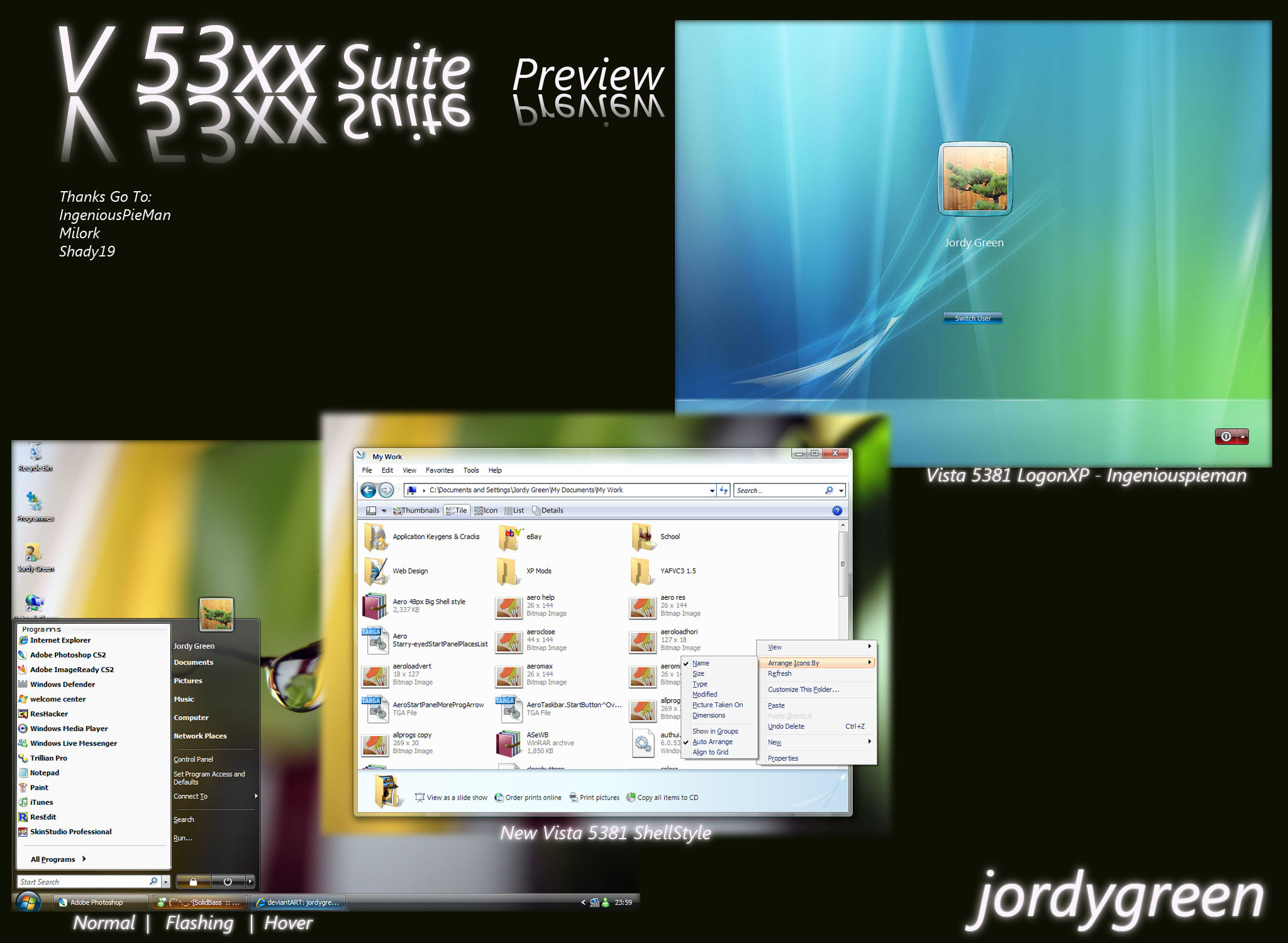Open the address bar dropdown arrow
The width and height of the screenshot is (1288, 943).
coord(712,490)
